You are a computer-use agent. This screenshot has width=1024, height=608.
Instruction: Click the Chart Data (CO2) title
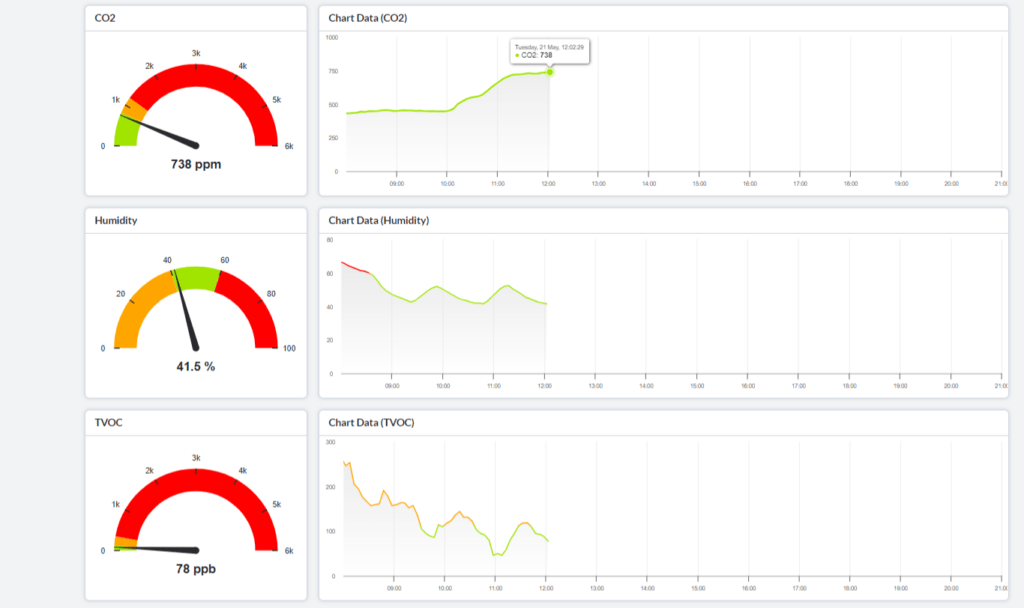(368, 18)
